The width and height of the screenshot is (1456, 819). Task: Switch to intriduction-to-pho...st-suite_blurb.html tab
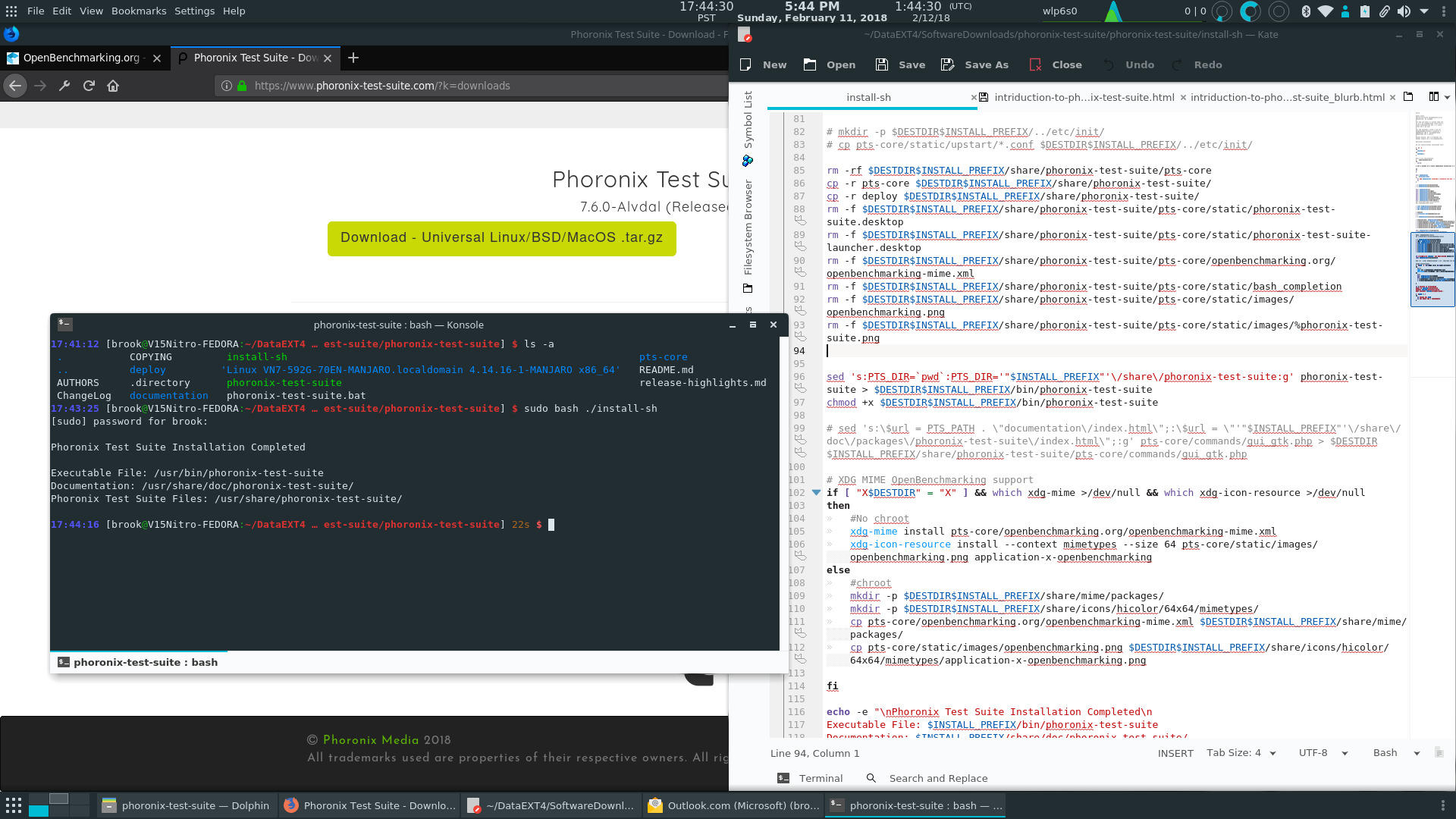coord(1288,97)
